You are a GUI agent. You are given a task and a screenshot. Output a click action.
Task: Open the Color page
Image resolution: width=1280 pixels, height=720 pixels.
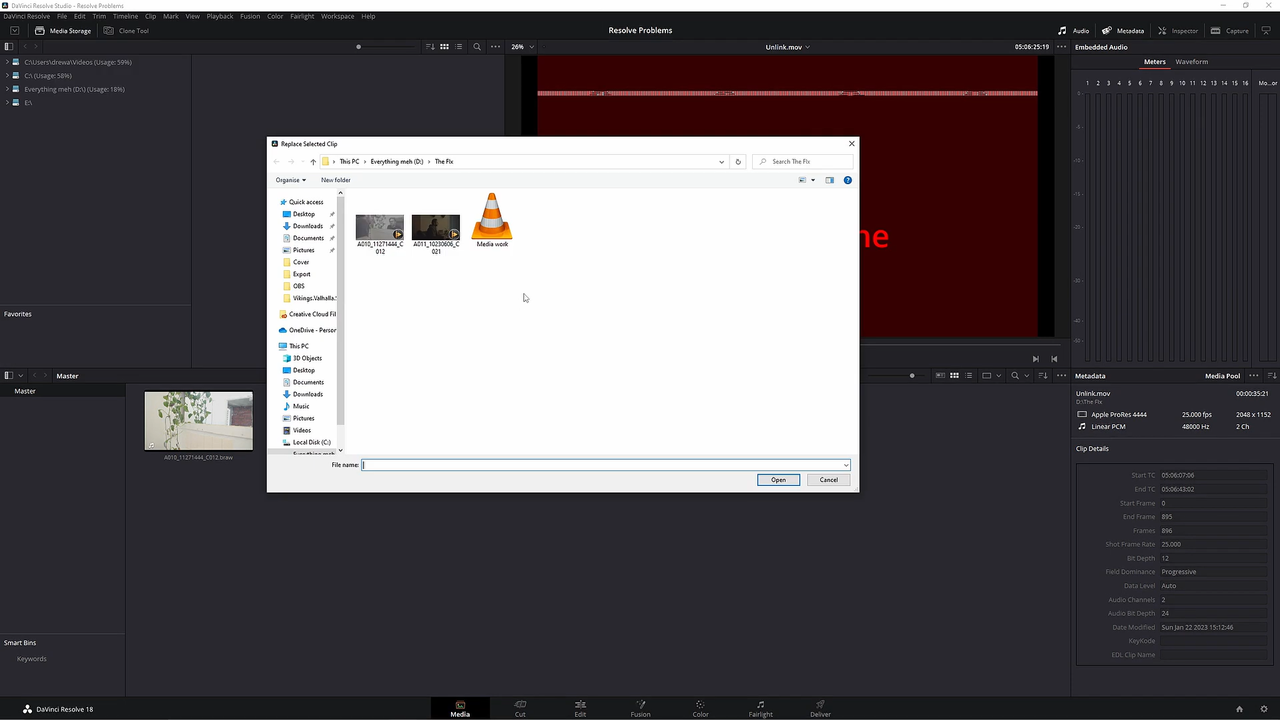coord(700,708)
